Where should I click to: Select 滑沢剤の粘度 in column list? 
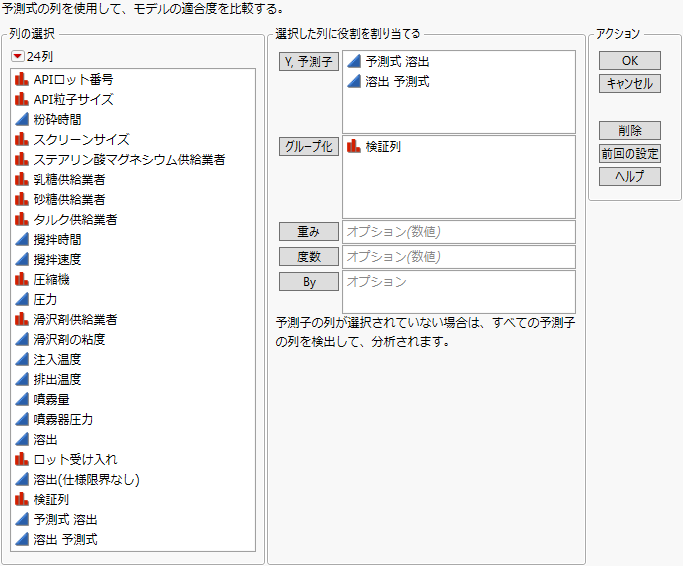(69, 339)
